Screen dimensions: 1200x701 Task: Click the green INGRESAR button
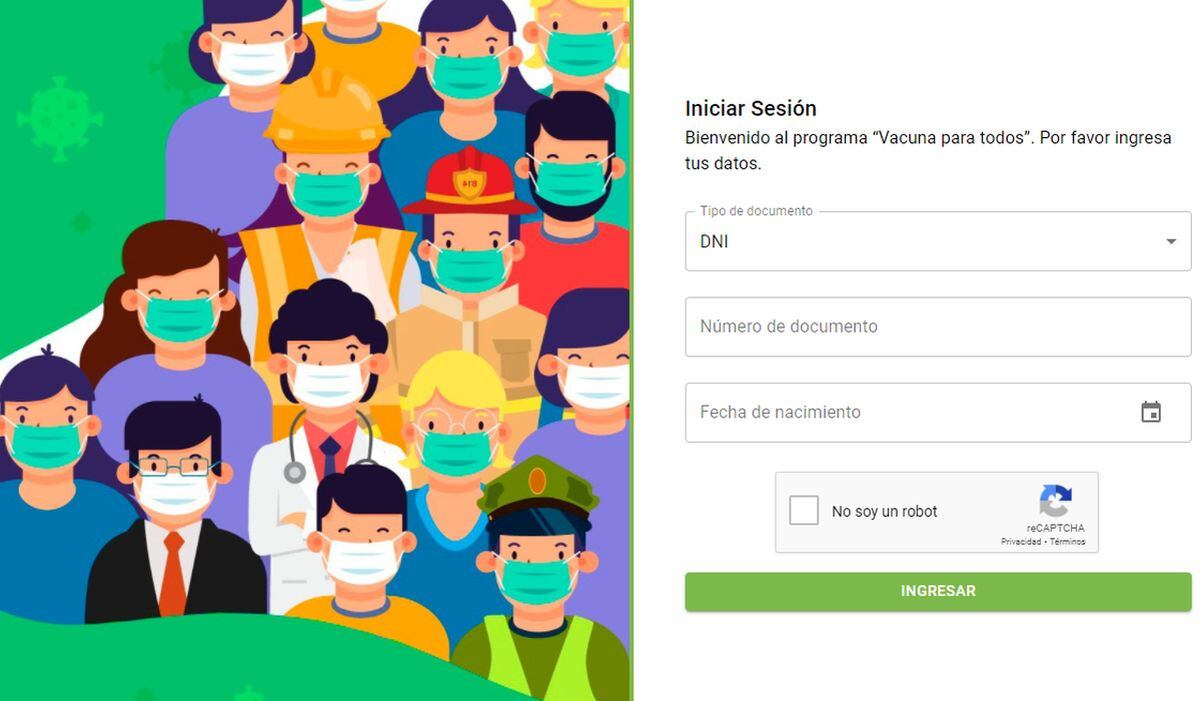[938, 591]
